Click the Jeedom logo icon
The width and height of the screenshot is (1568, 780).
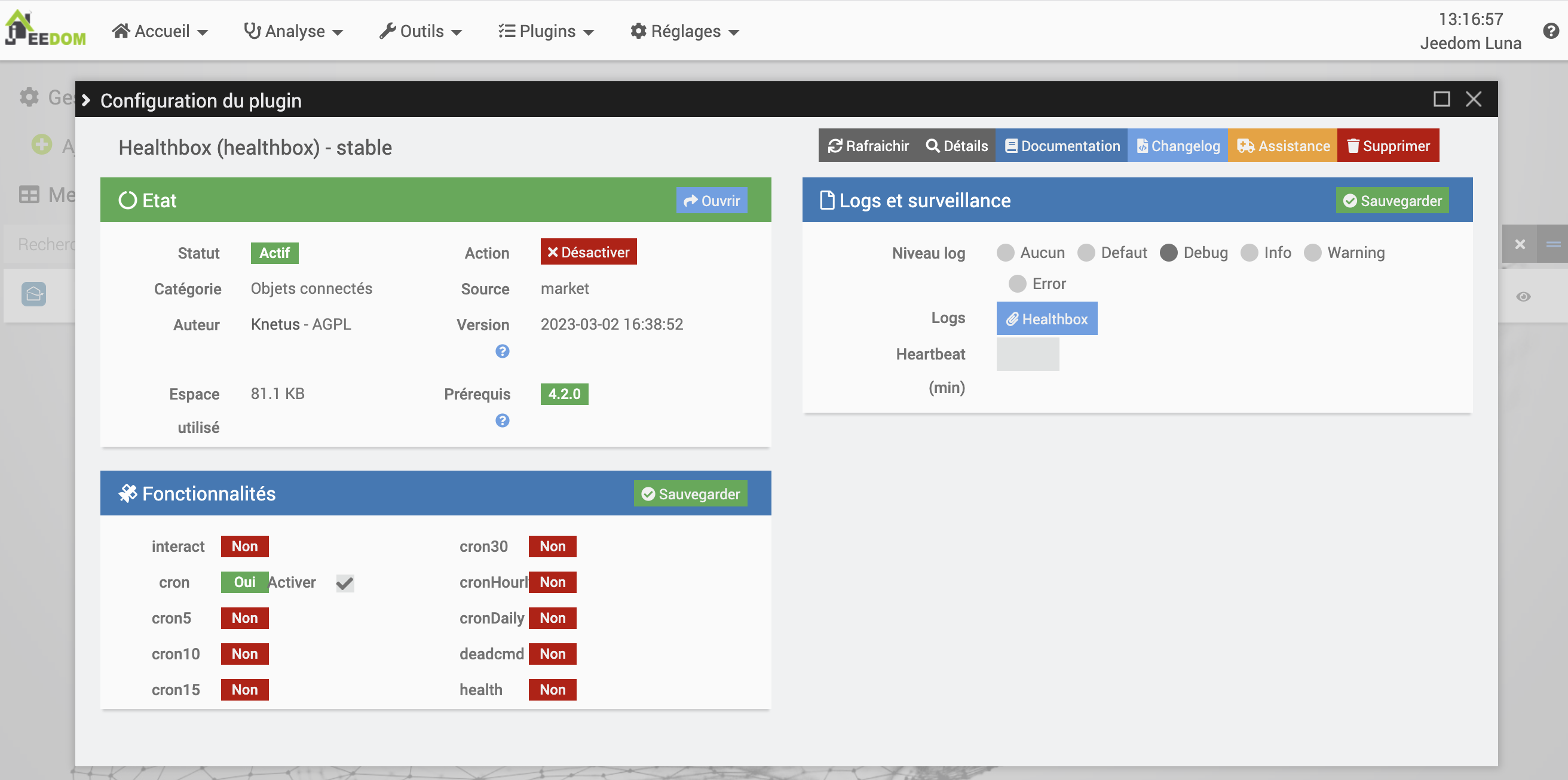(44, 29)
